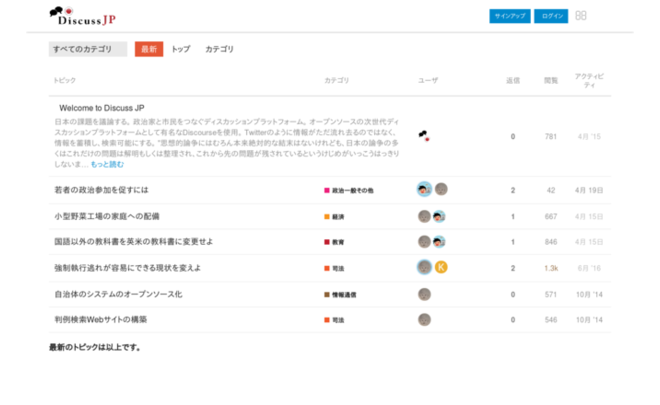Click the Welcome topic poster avatar
The height and width of the screenshot is (405, 660).
tap(424, 136)
